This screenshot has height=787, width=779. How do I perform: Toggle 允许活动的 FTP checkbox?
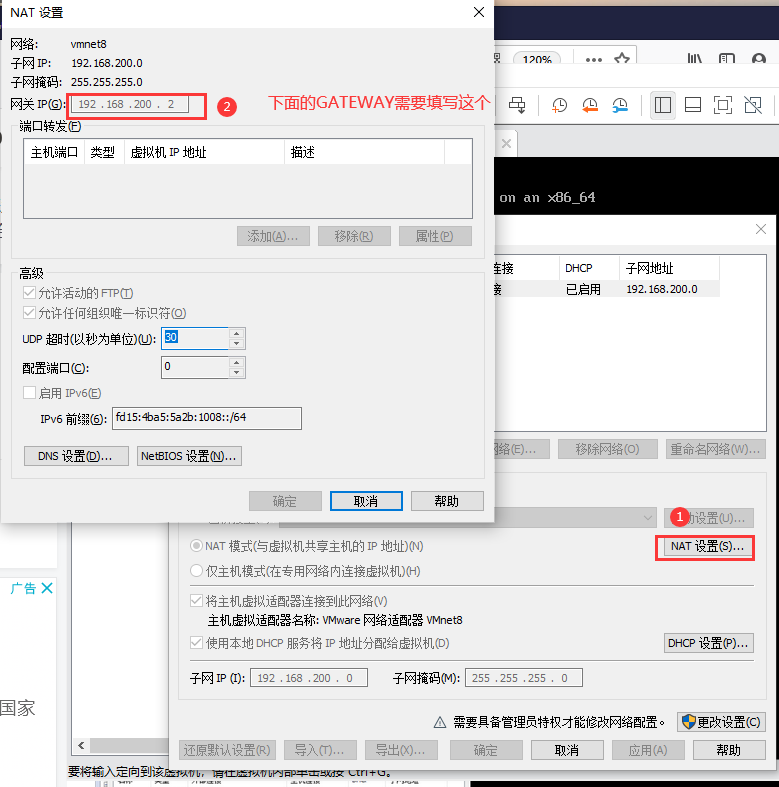pos(29,293)
